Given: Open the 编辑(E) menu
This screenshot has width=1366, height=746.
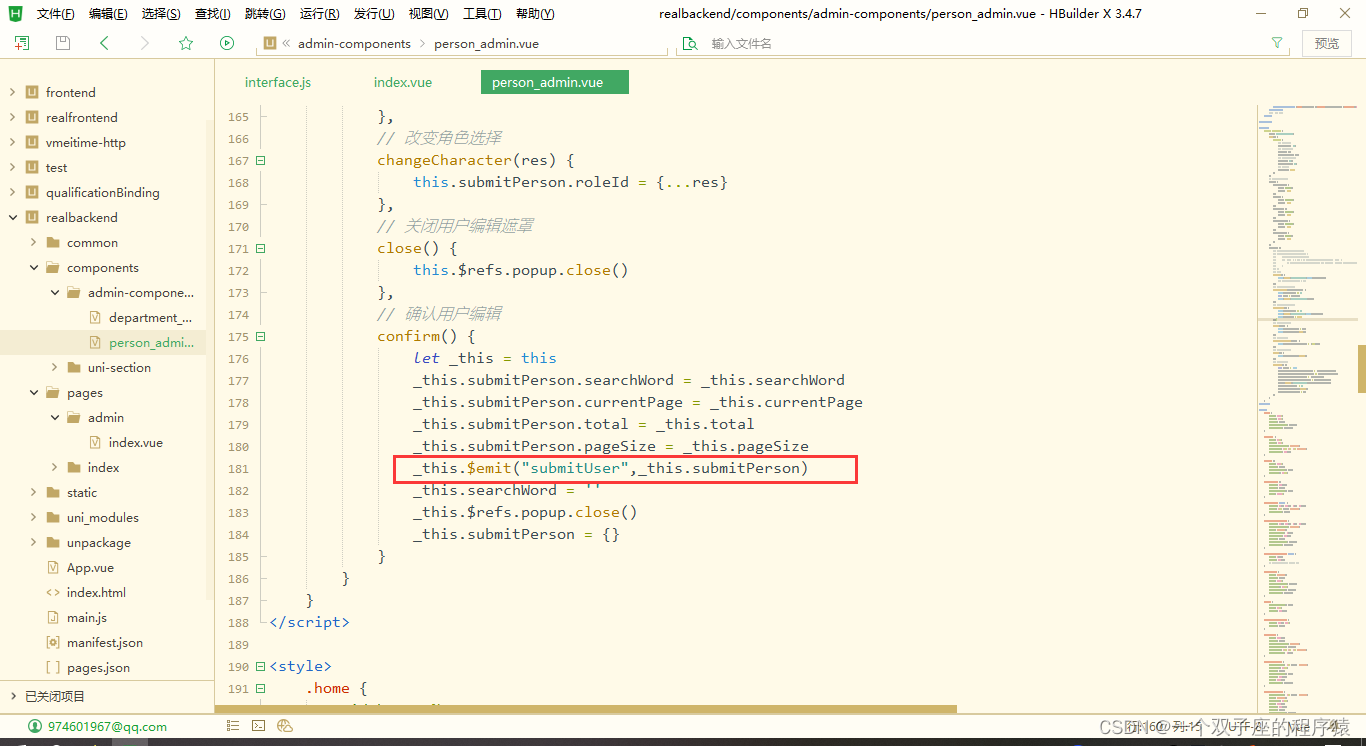Looking at the screenshot, I should [x=108, y=14].
